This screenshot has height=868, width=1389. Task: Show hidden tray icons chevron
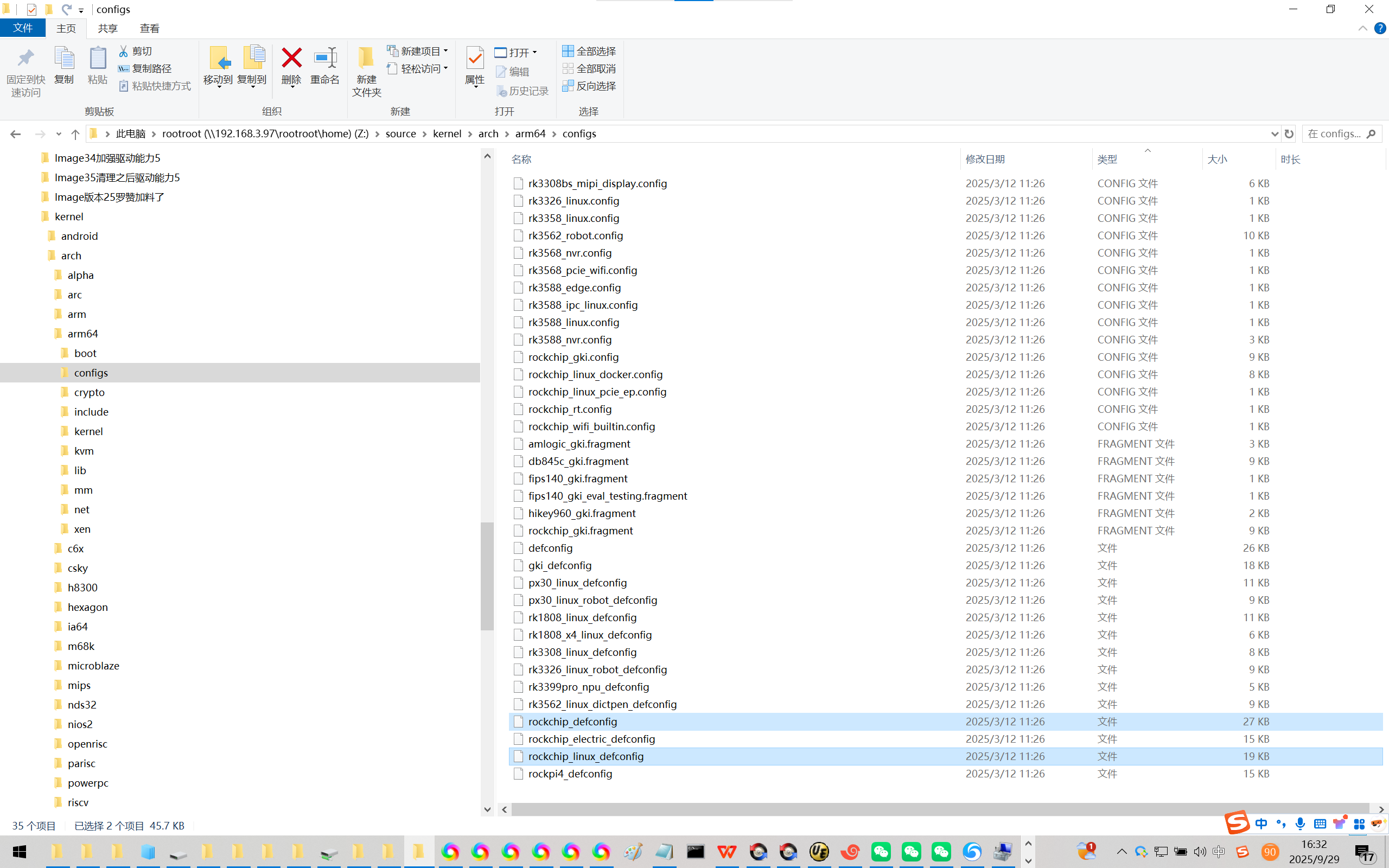point(1122,852)
